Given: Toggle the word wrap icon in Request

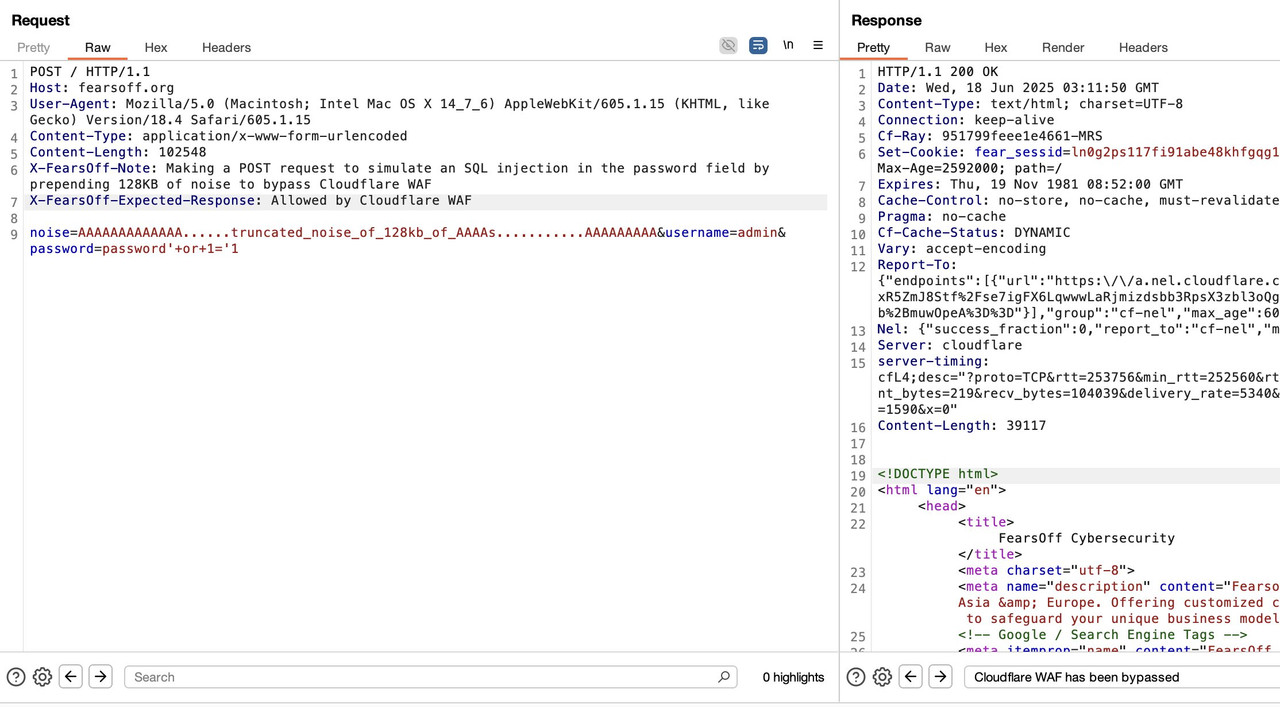Looking at the screenshot, I should pos(758,46).
